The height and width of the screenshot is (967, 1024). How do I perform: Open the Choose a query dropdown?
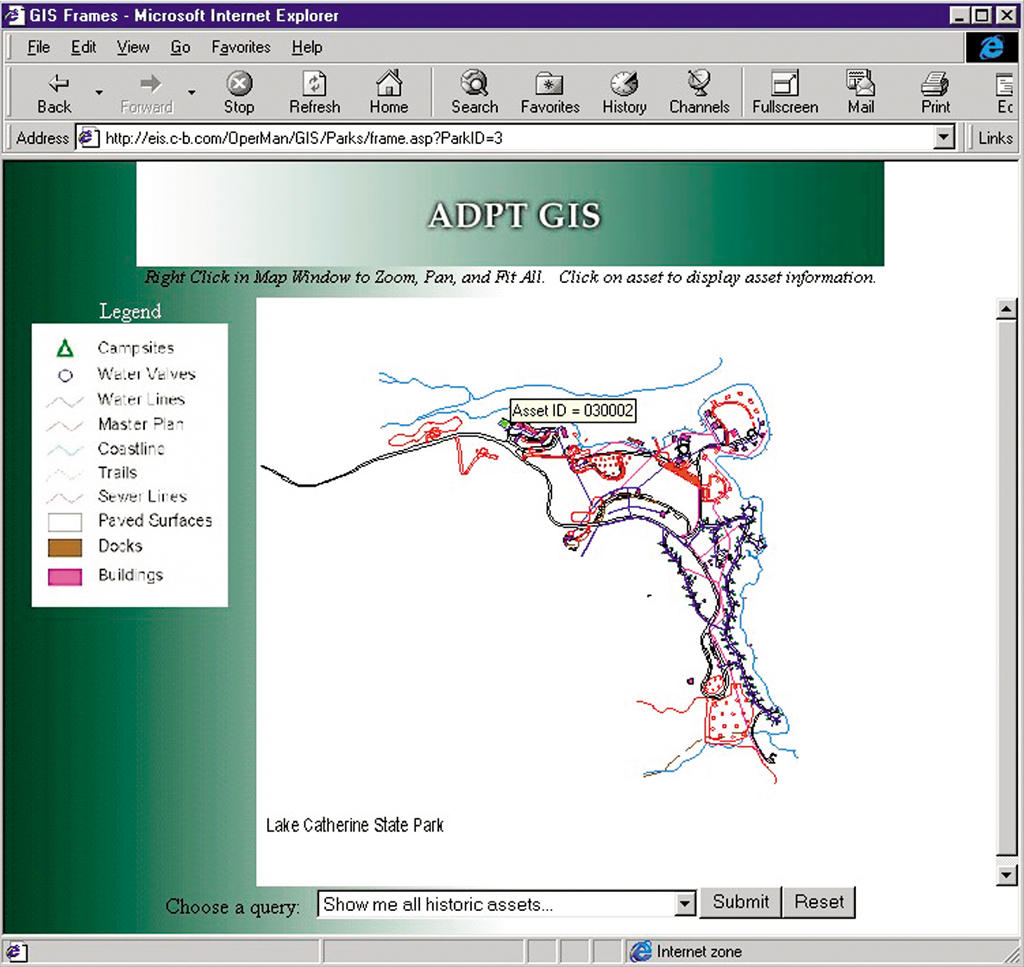point(506,904)
